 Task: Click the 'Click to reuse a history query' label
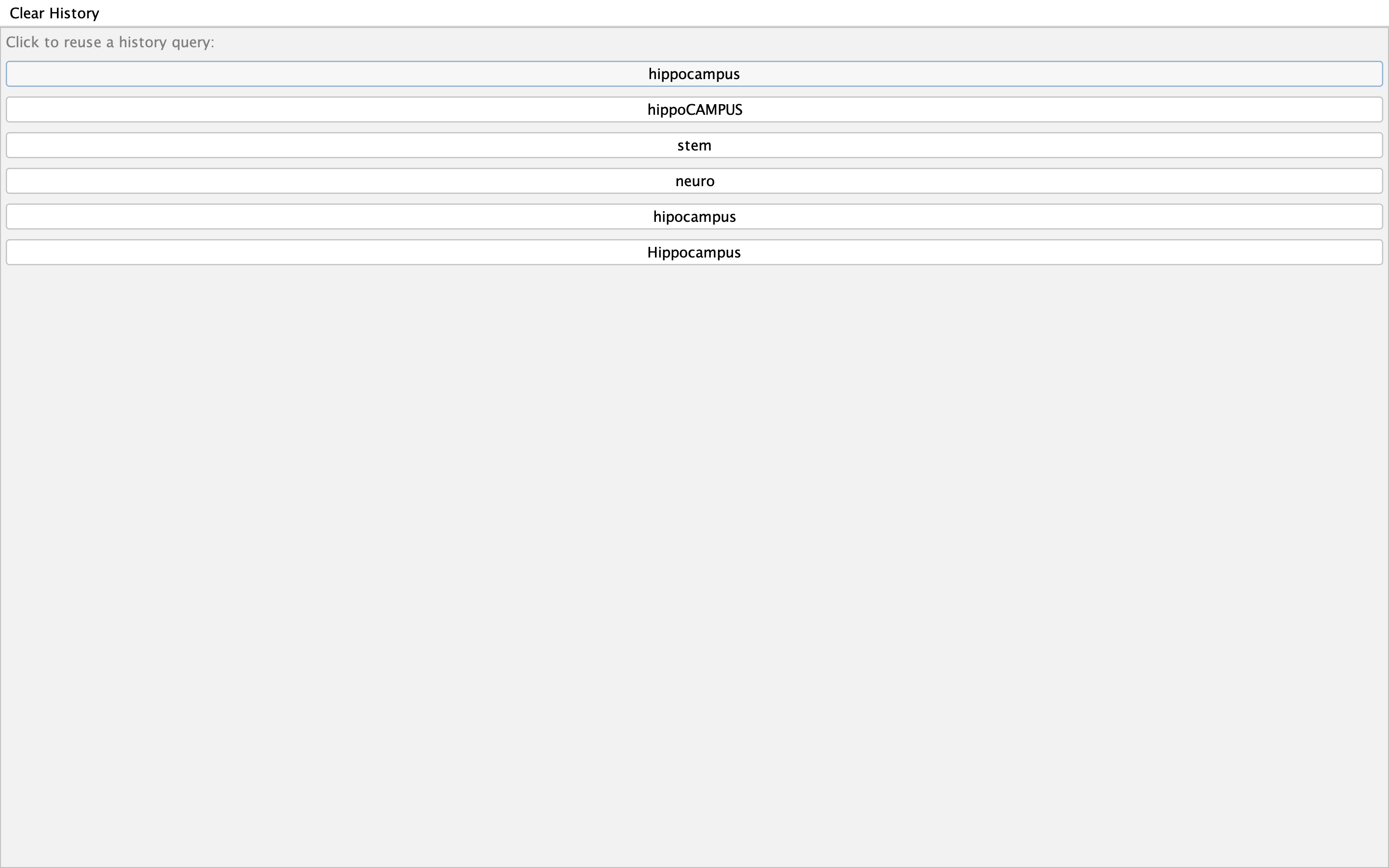(x=110, y=42)
